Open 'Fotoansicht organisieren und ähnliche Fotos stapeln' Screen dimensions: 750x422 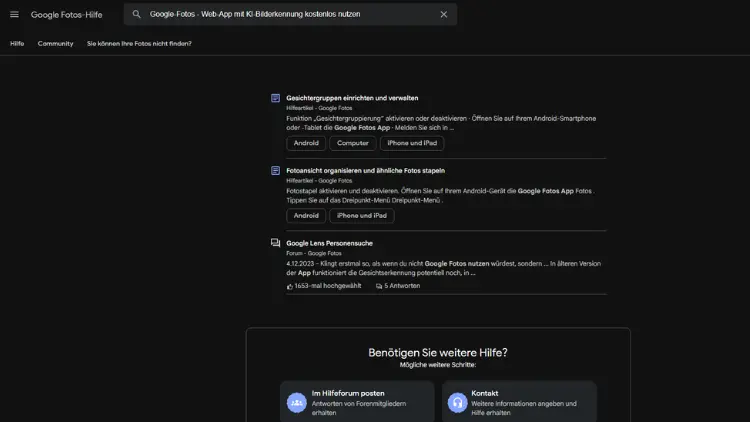click(365, 171)
